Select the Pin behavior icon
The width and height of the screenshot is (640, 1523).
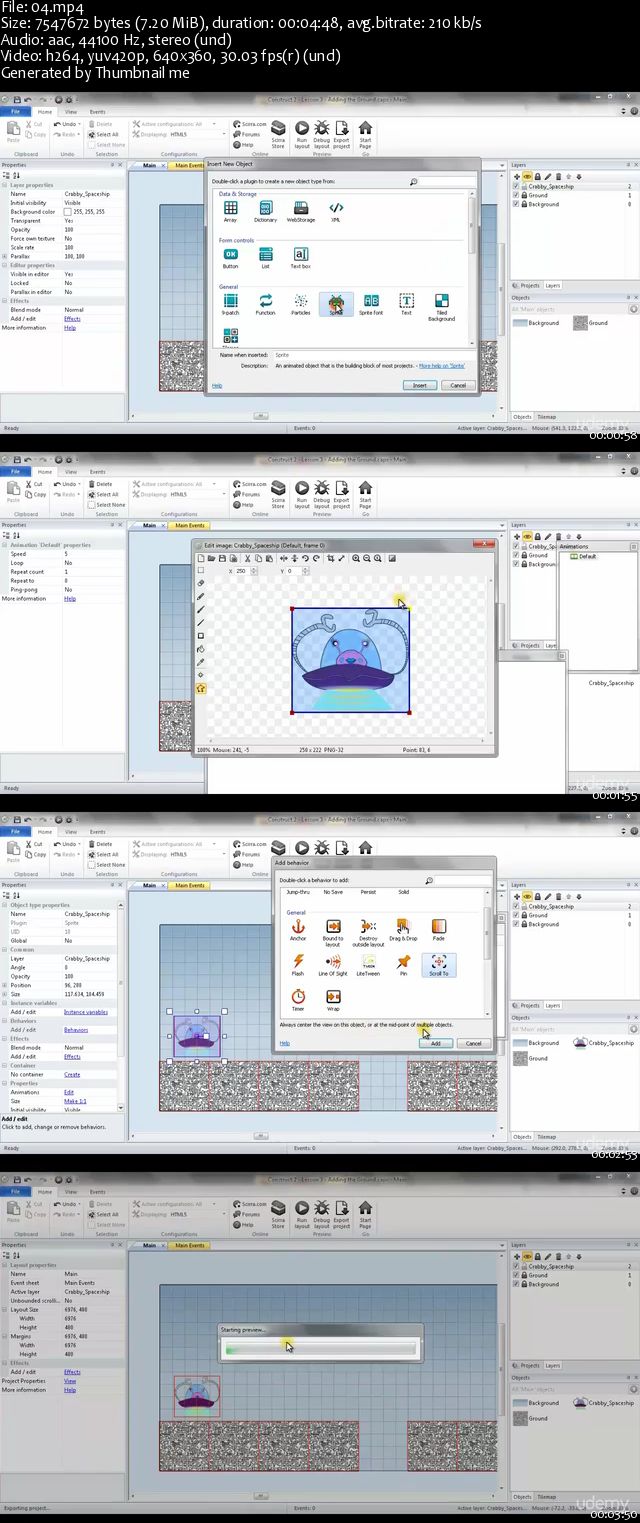pos(403,966)
